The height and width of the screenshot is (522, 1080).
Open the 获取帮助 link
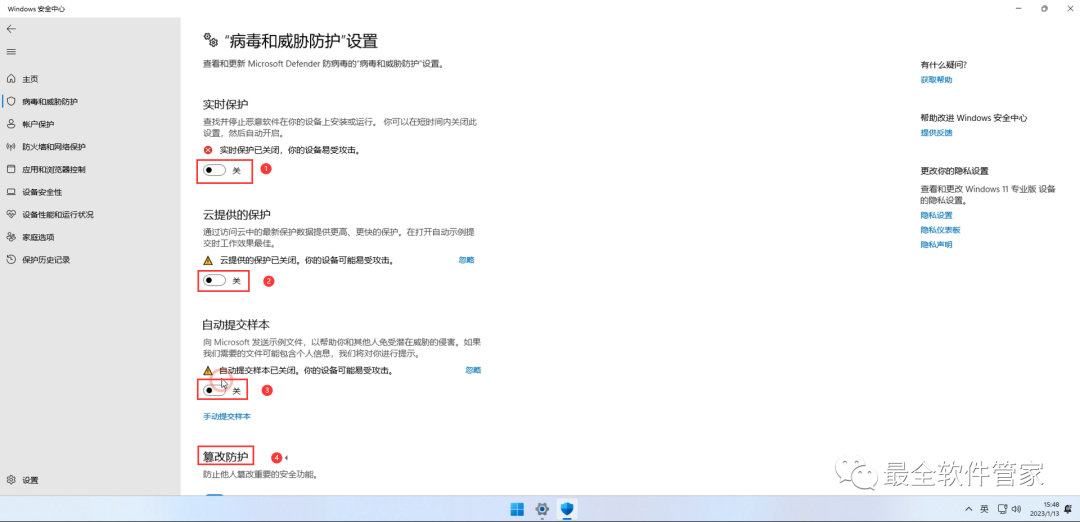click(x=937, y=80)
